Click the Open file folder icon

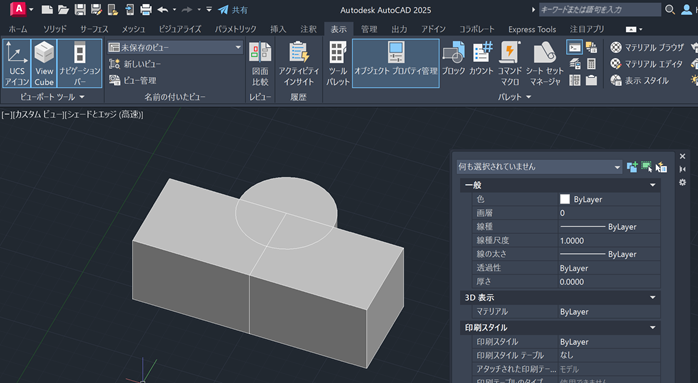pyautogui.click(x=63, y=9)
